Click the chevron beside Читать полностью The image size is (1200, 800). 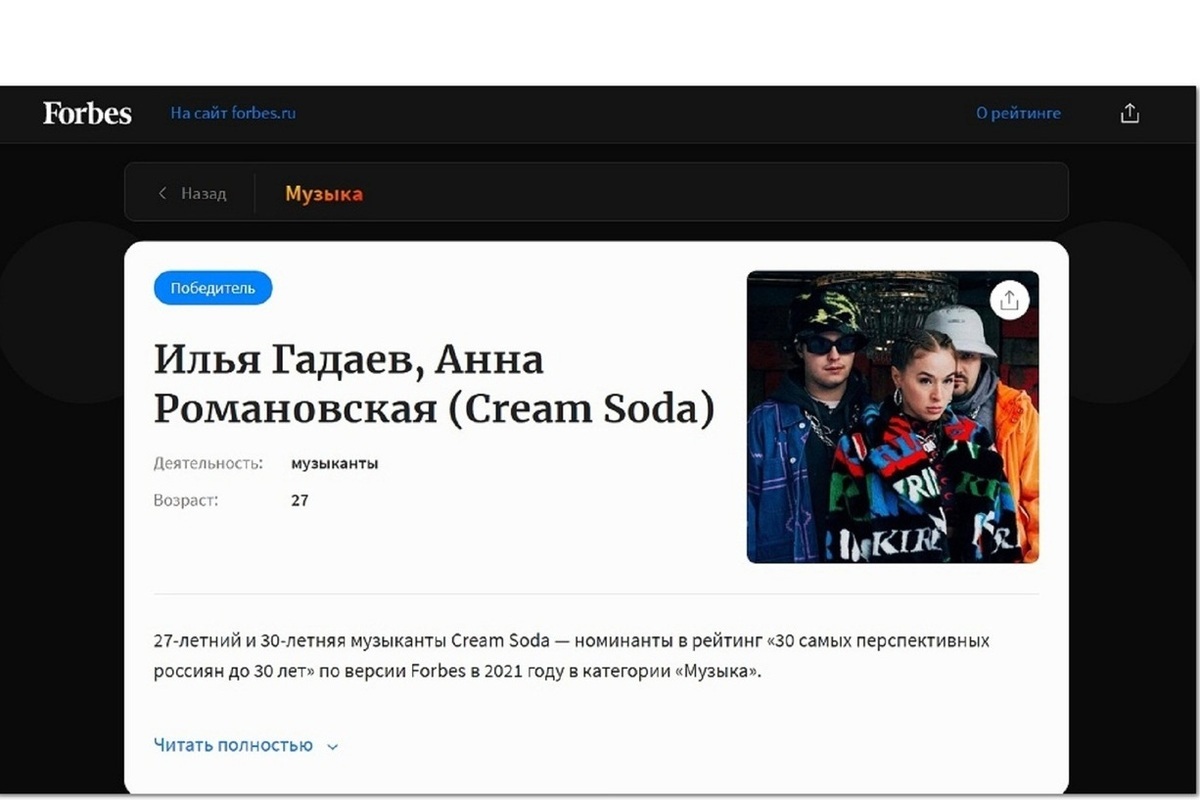[333, 746]
